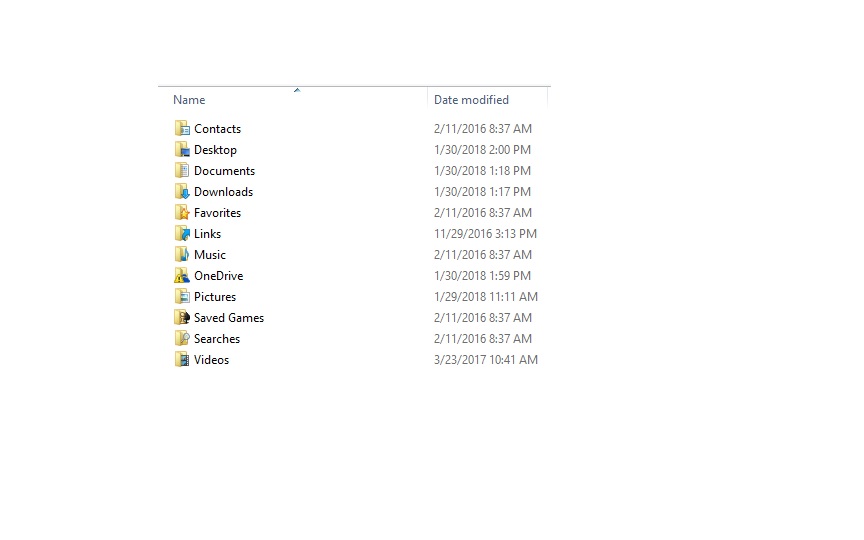Click the Pictures folder icon
The height and width of the screenshot is (540, 864).
coord(182,296)
